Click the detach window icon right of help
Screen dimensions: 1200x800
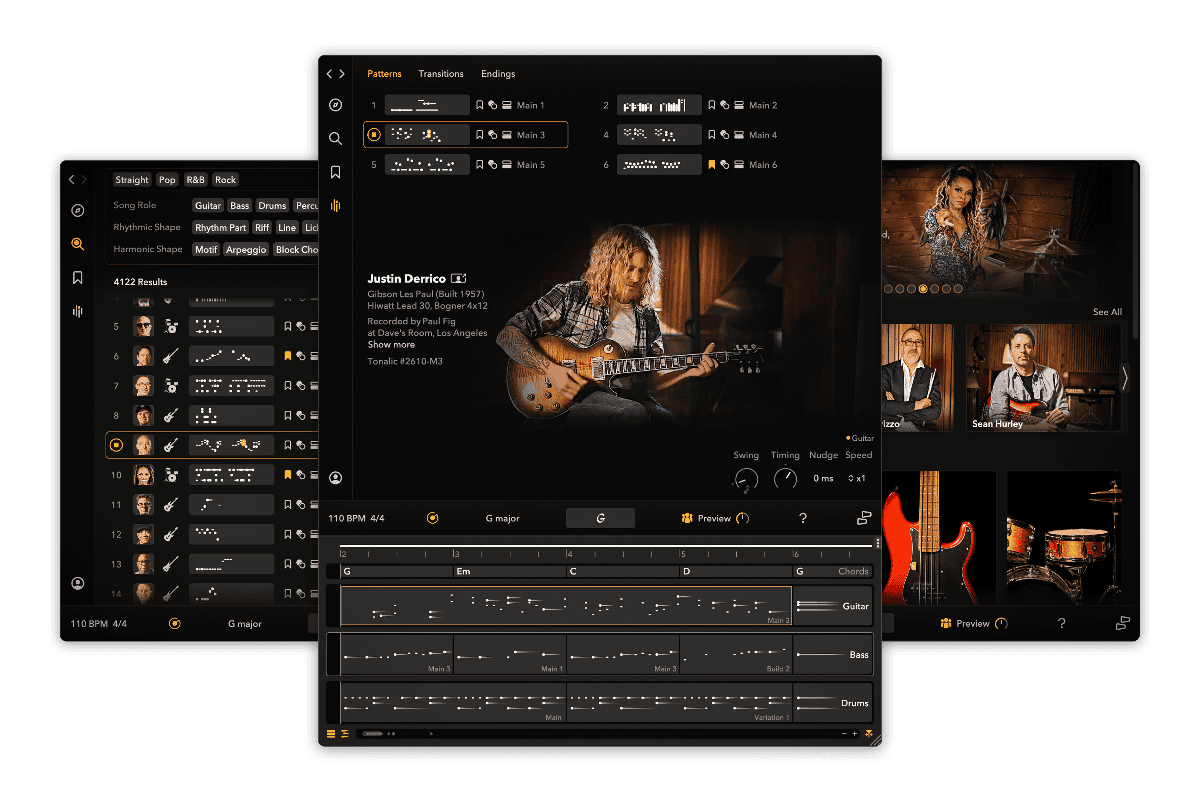pos(863,518)
